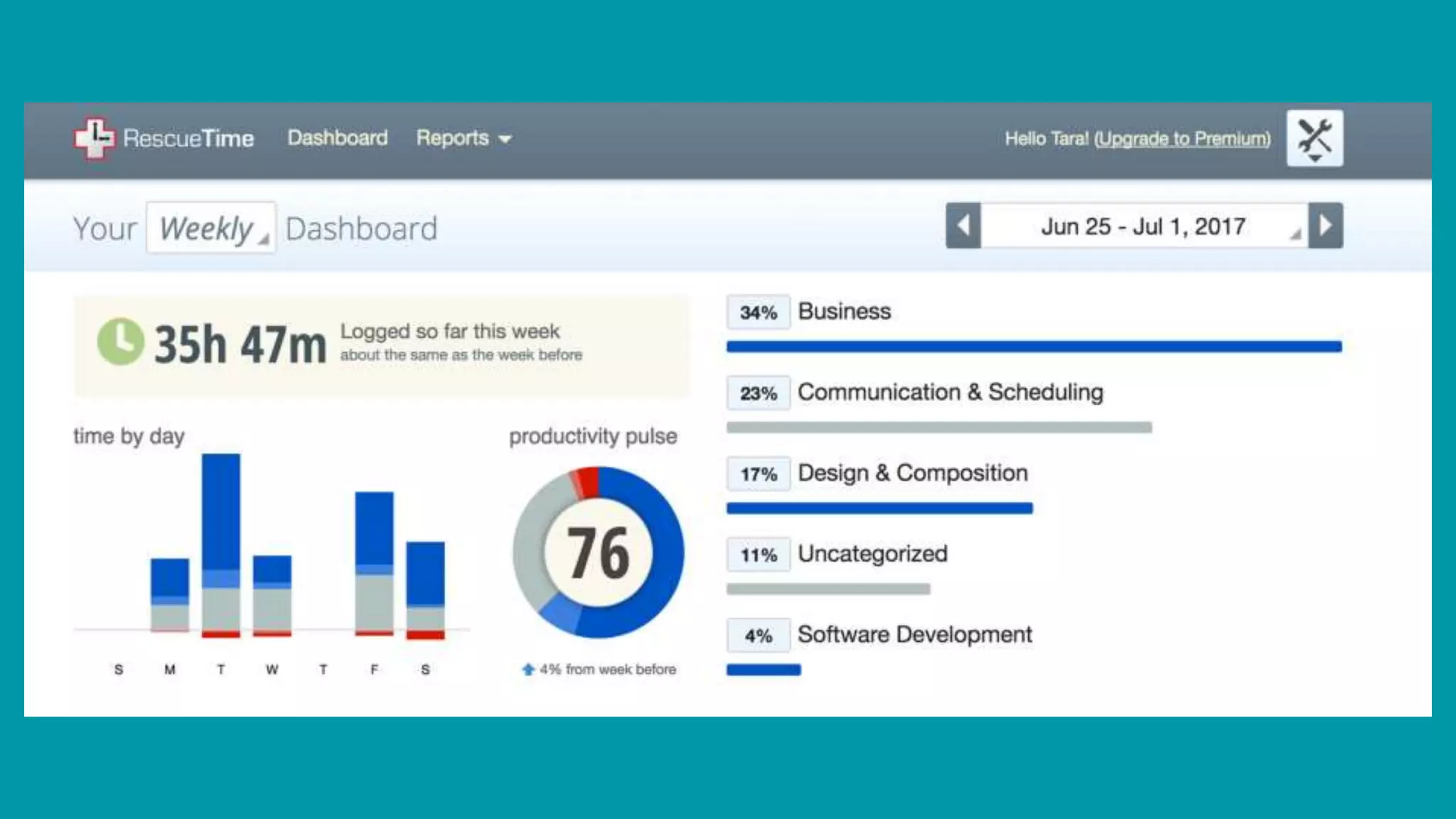Go to previous week arrow
The height and width of the screenshot is (819, 1456).
(x=963, y=226)
